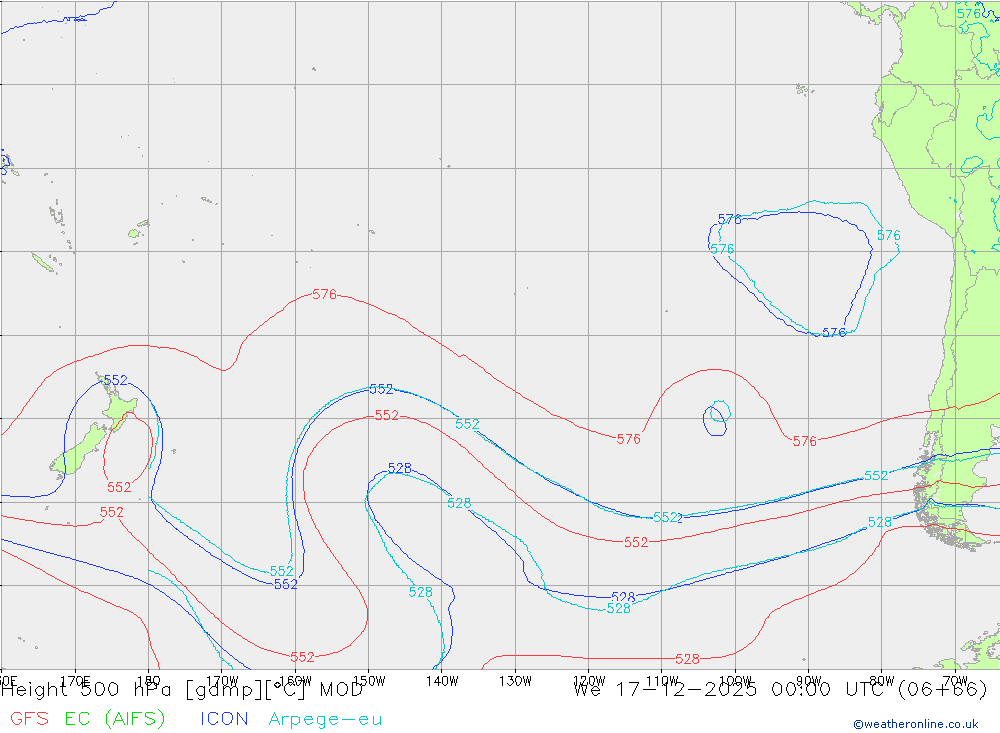Click blue 552 label atop New Zealand's North Island
The width and height of the screenshot is (1000, 733).
pos(115,380)
